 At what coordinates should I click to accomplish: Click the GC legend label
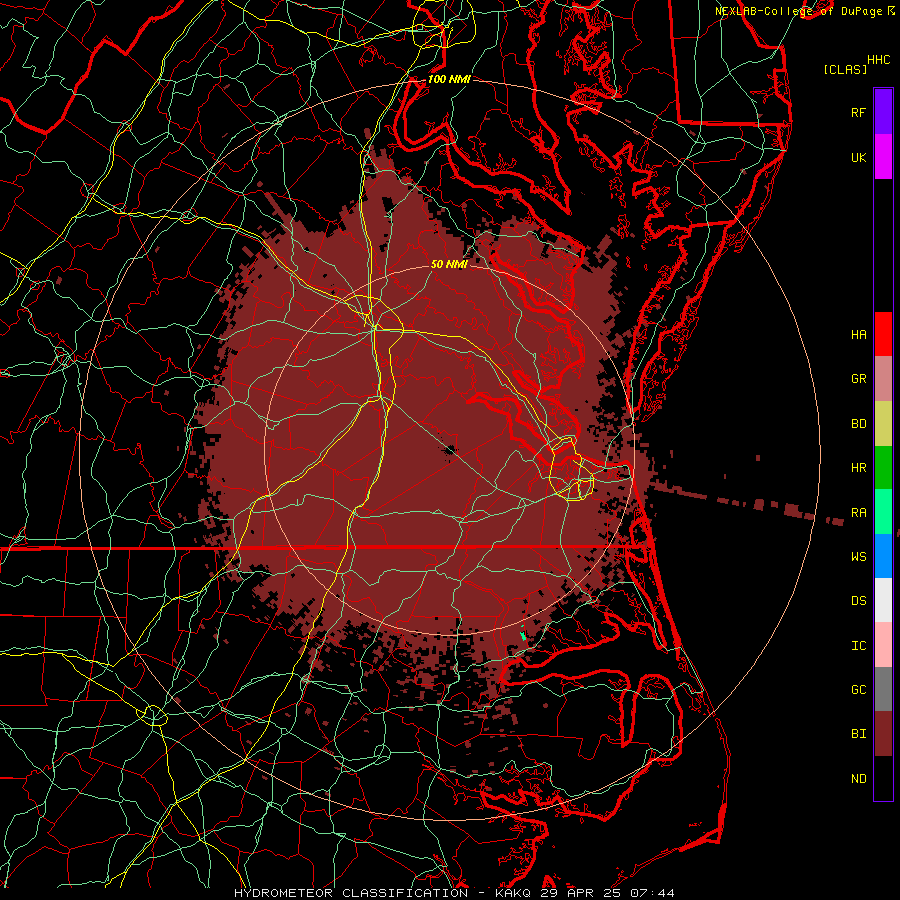click(x=858, y=690)
